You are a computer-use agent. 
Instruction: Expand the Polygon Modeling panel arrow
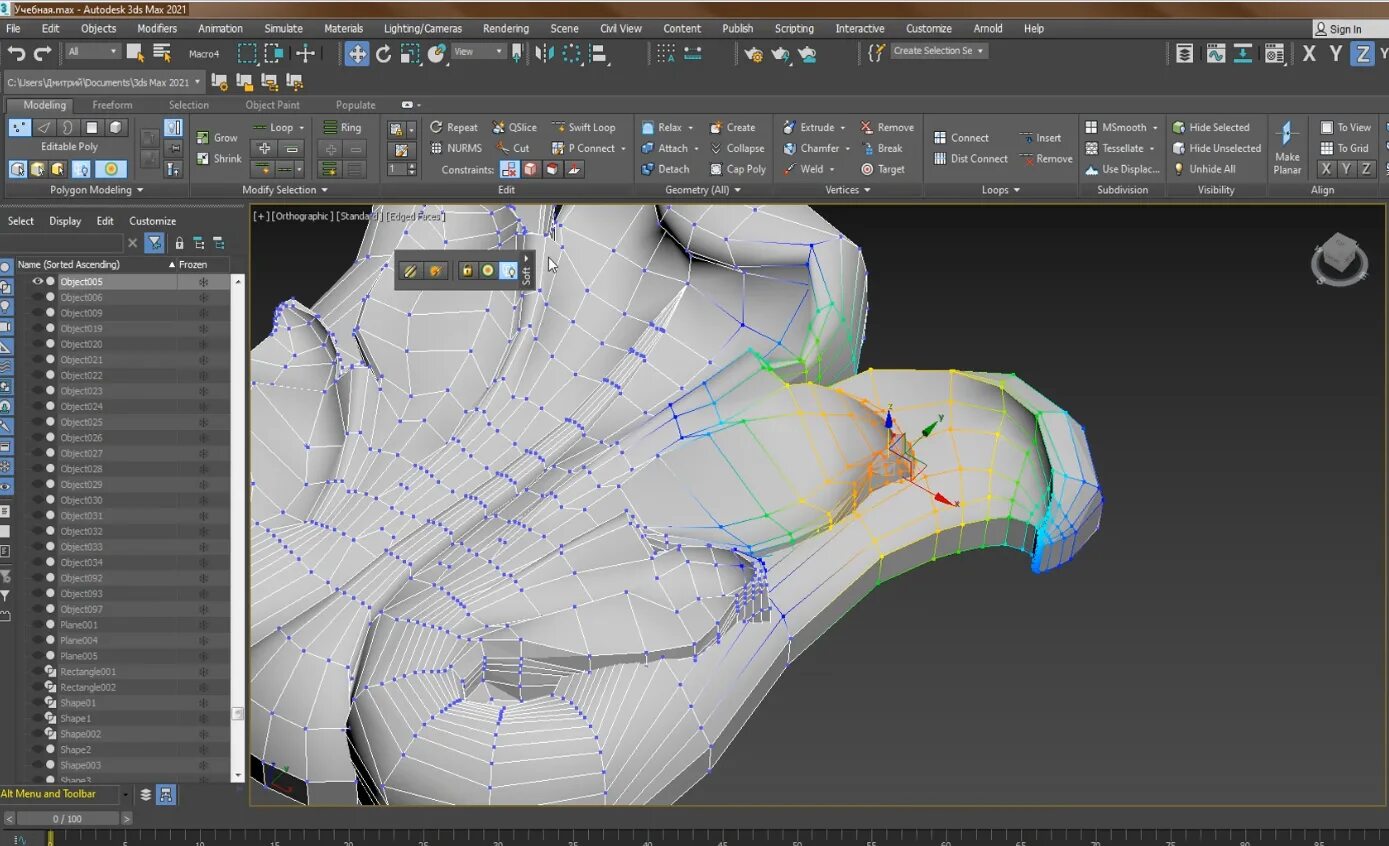[x=140, y=190]
